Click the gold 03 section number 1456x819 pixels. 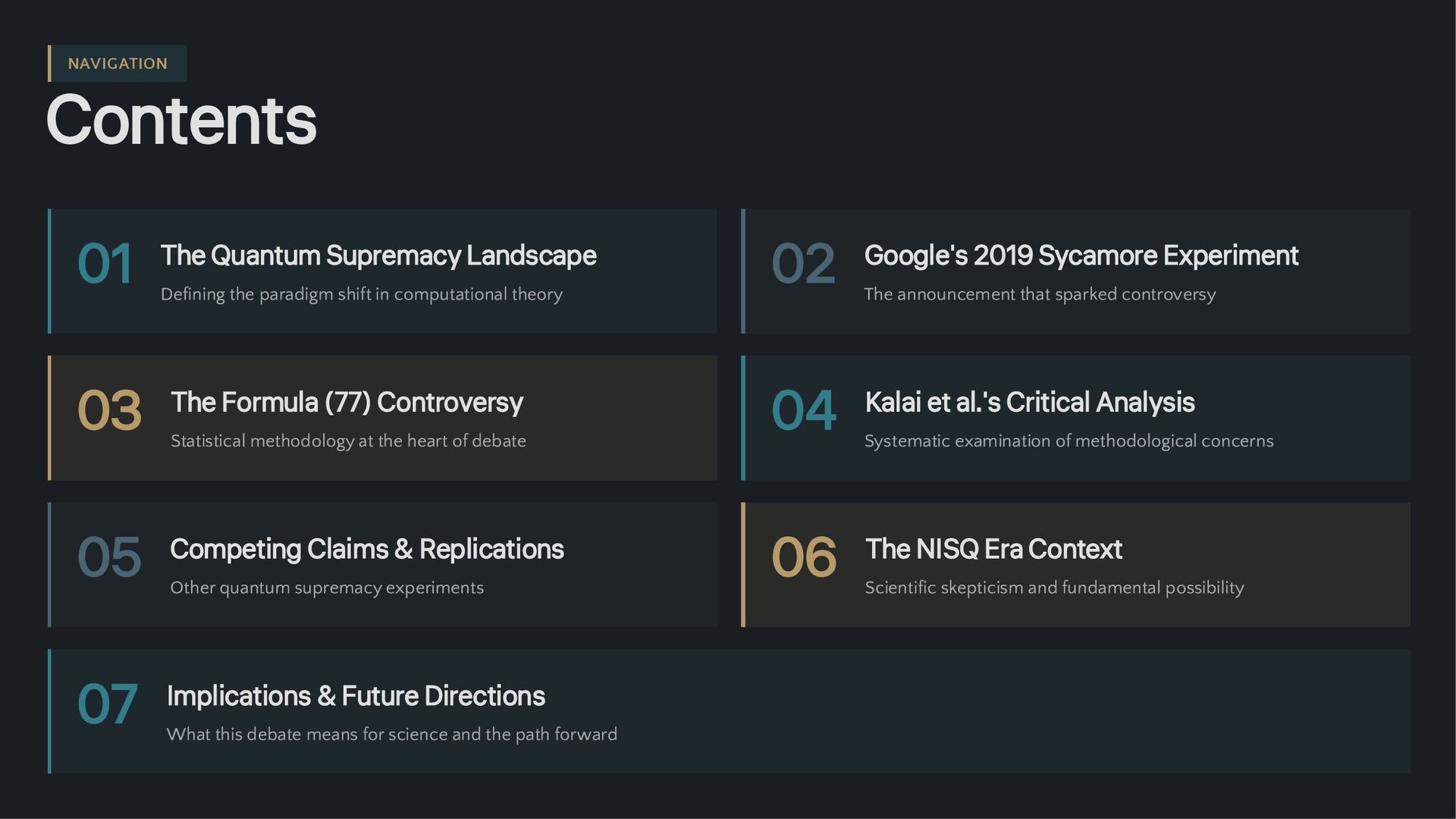point(109,411)
